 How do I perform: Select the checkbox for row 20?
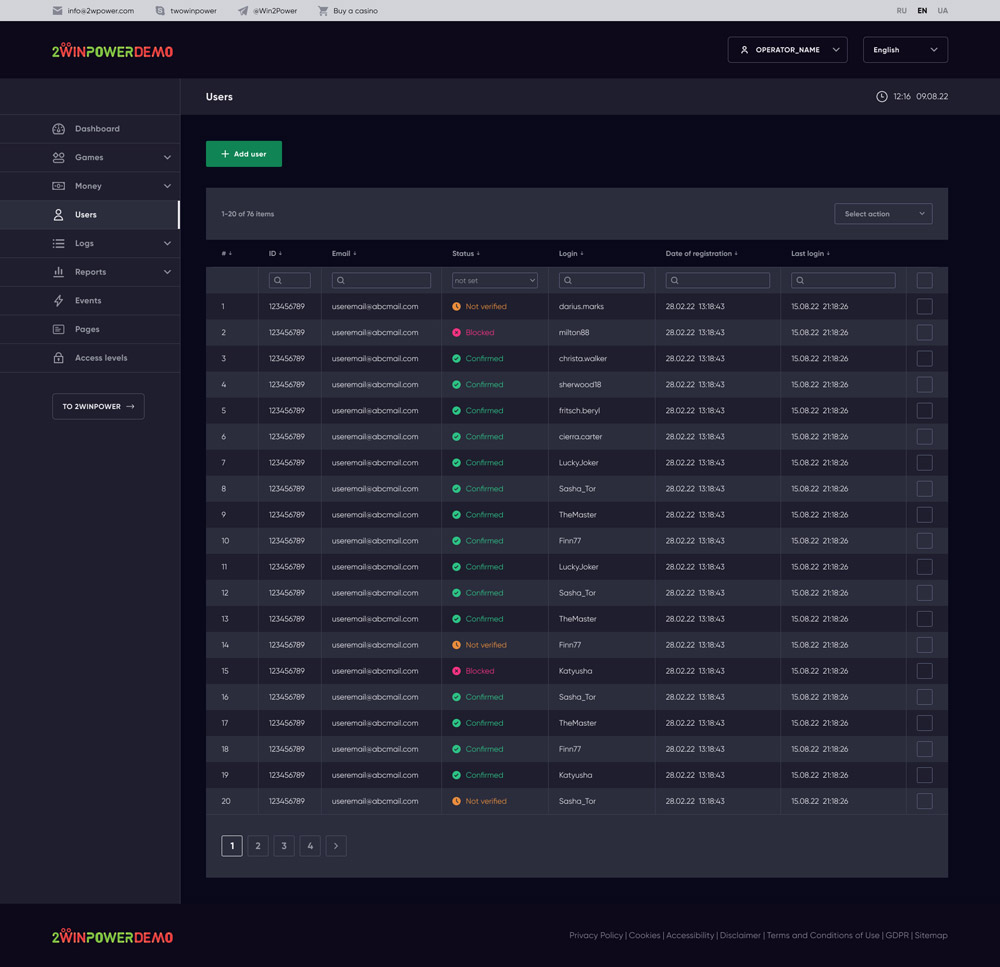click(x=924, y=801)
